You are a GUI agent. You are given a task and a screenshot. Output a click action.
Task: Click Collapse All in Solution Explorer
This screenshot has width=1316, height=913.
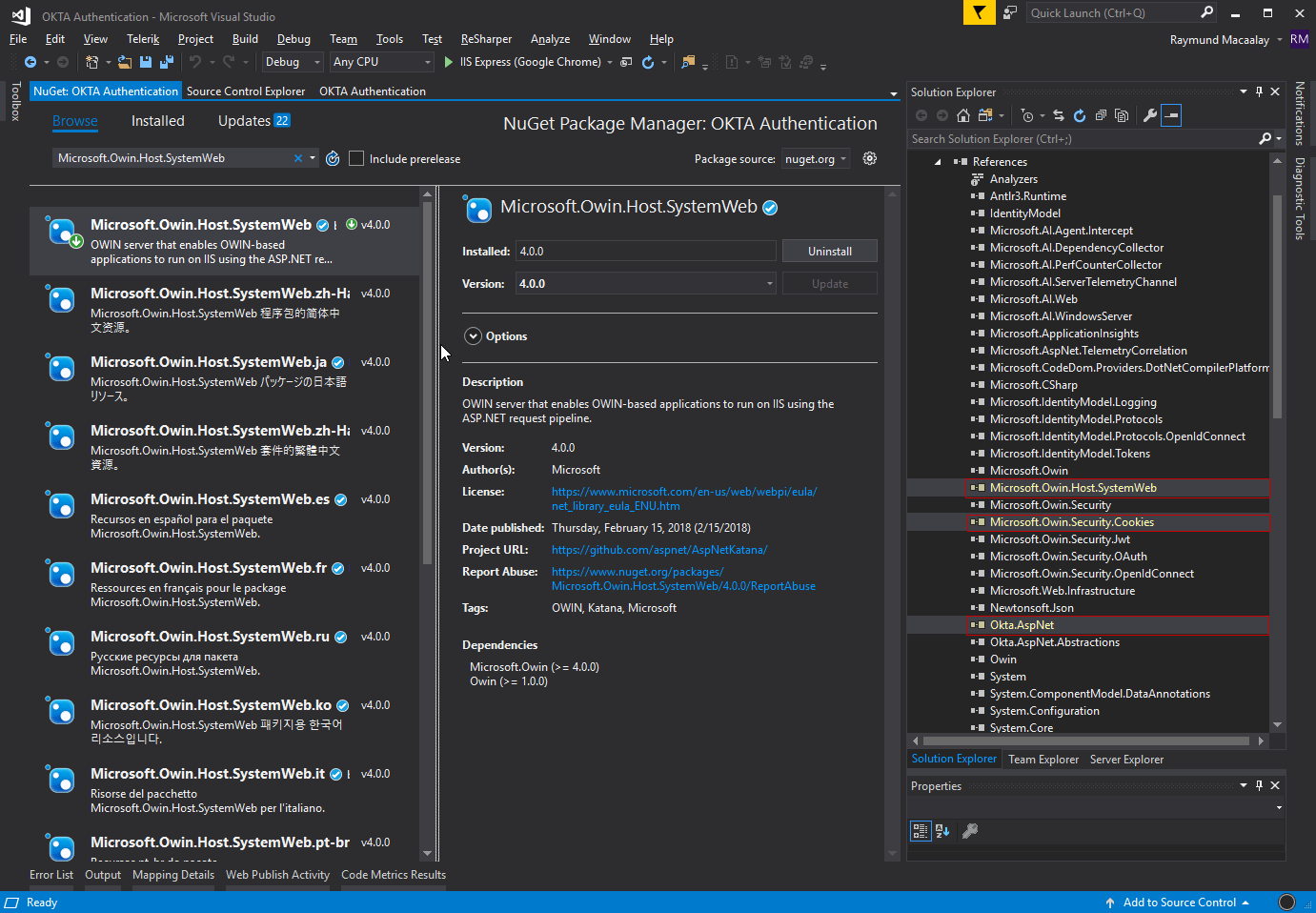pos(1101,115)
